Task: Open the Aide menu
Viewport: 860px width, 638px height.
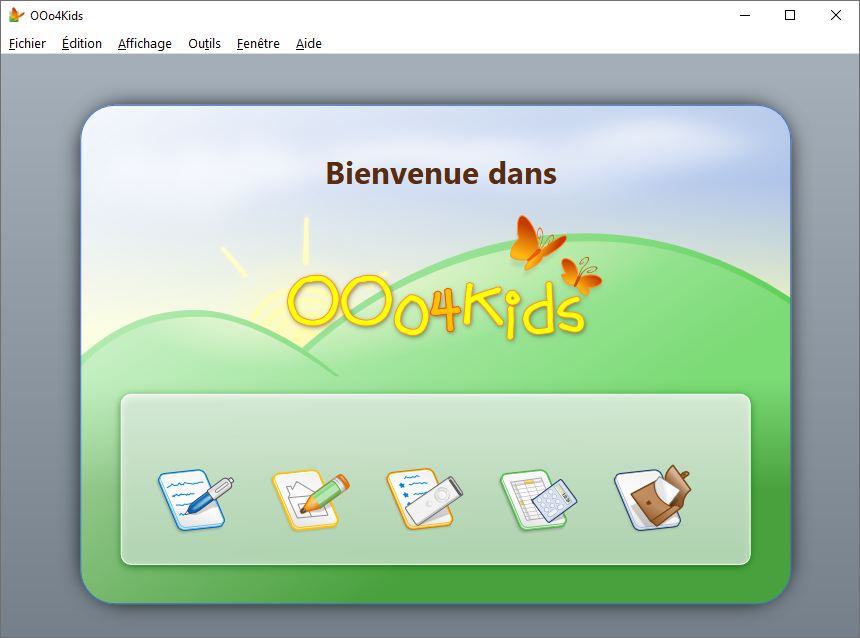Action: tap(309, 43)
